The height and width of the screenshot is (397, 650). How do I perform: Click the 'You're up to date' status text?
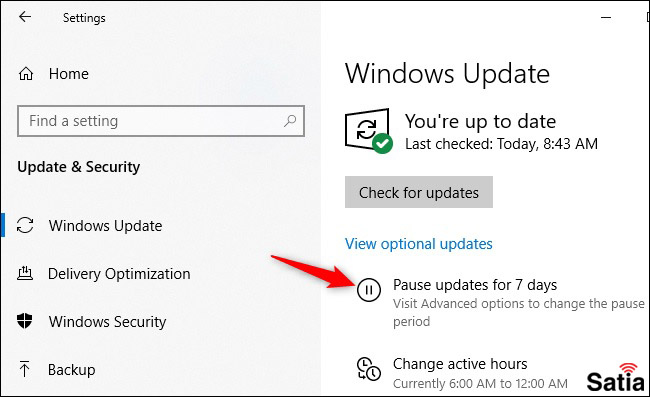[x=480, y=121]
